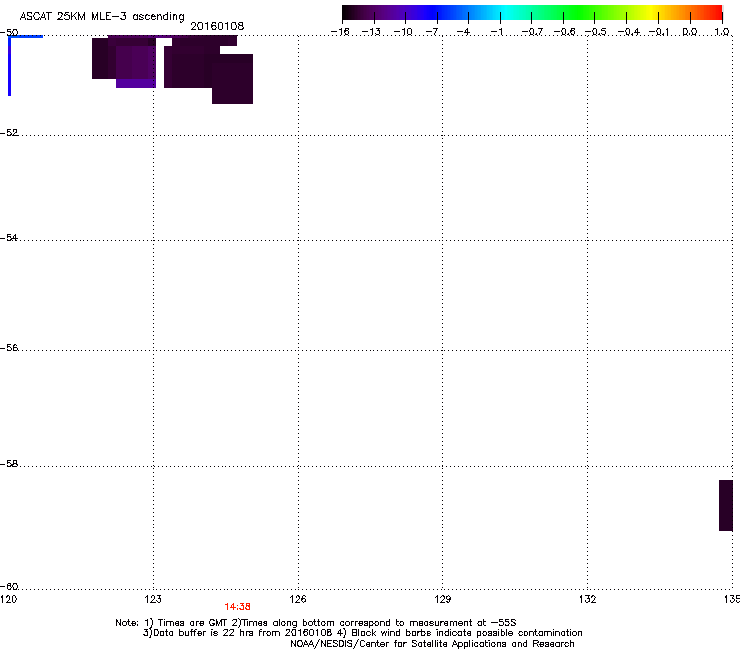Click the 20160108 date under the title
The width and height of the screenshot is (740, 650).
pyautogui.click(x=217, y=26)
